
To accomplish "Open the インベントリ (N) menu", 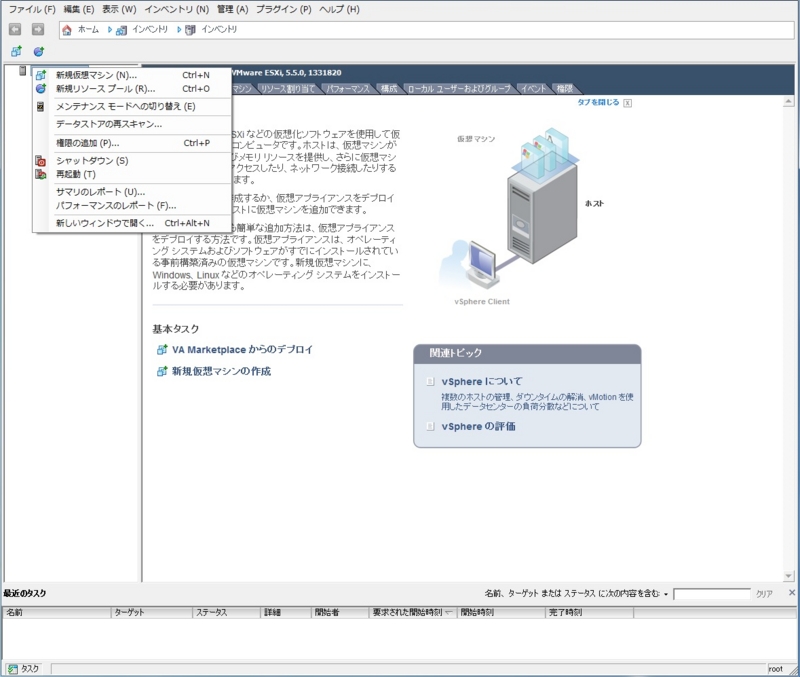I will 177,9.
